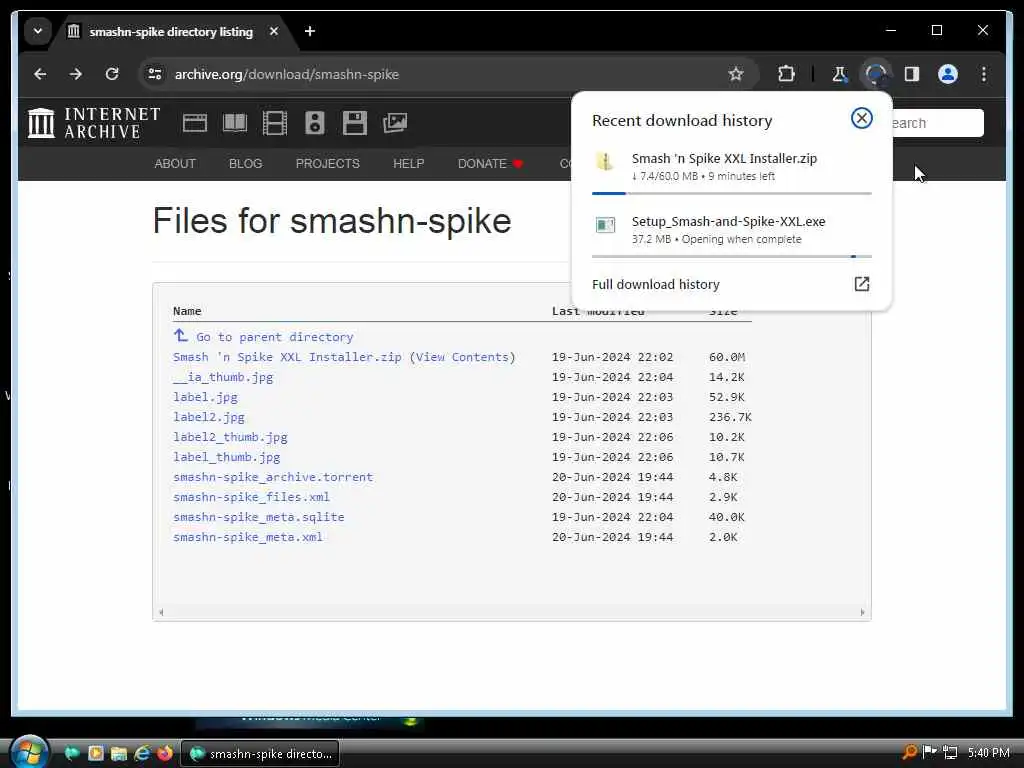Viewport: 1024px width, 768px height.
Task: Bookmark this page with the star
Action: click(x=736, y=74)
